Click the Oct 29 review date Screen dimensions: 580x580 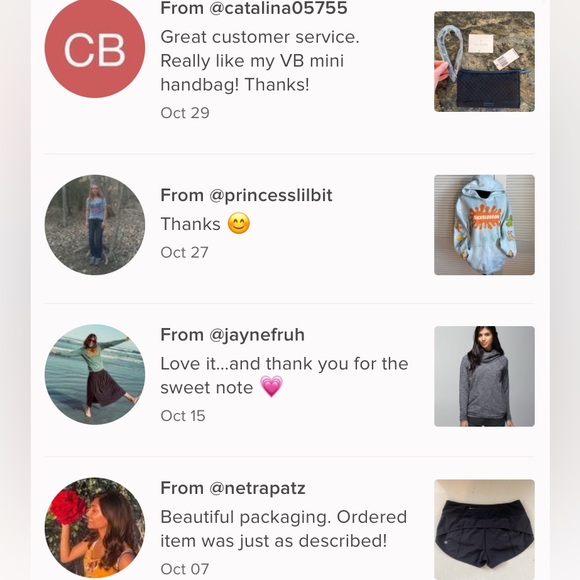pos(185,113)
